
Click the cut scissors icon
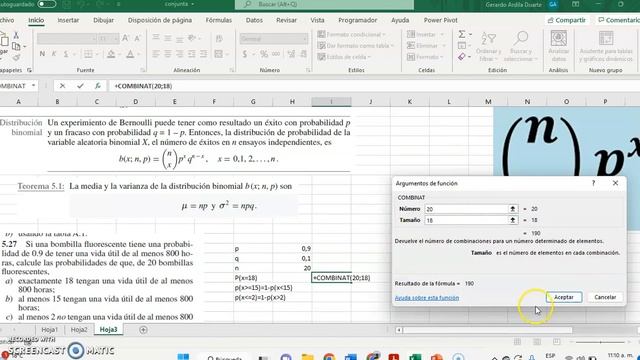point(16,36)
